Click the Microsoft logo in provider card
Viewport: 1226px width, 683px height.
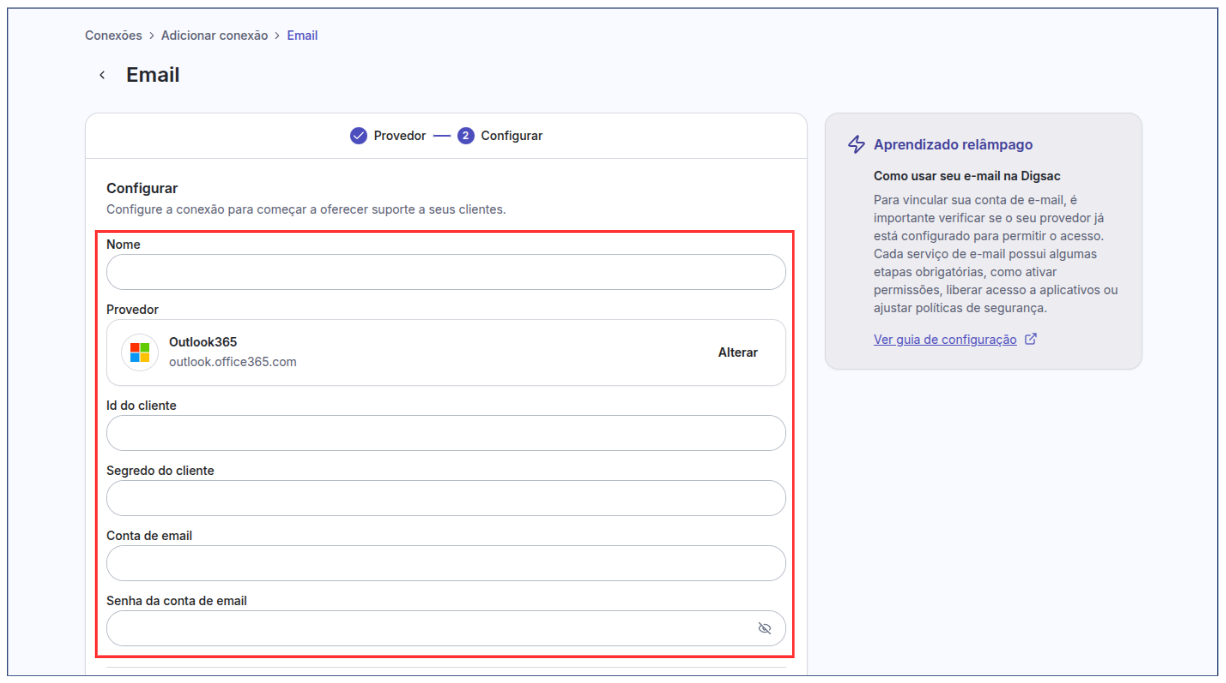tap(140, 352)
